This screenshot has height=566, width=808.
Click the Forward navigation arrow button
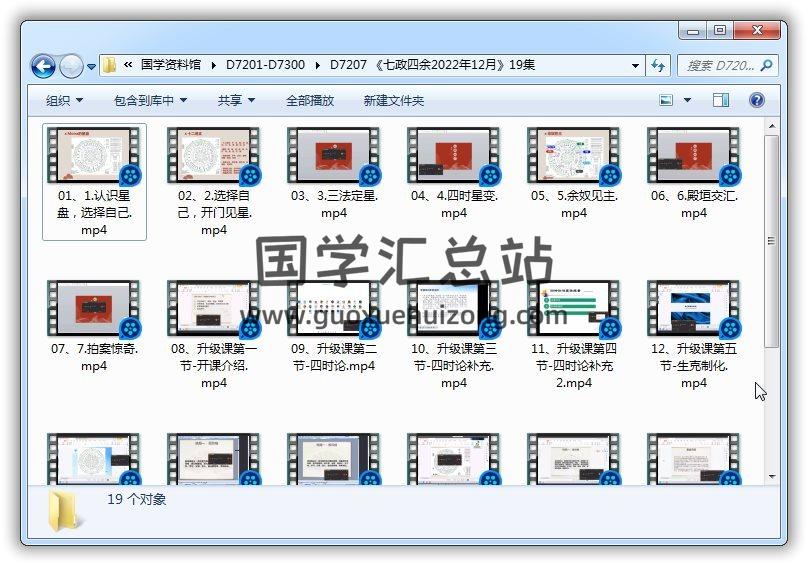click(71, 67)
